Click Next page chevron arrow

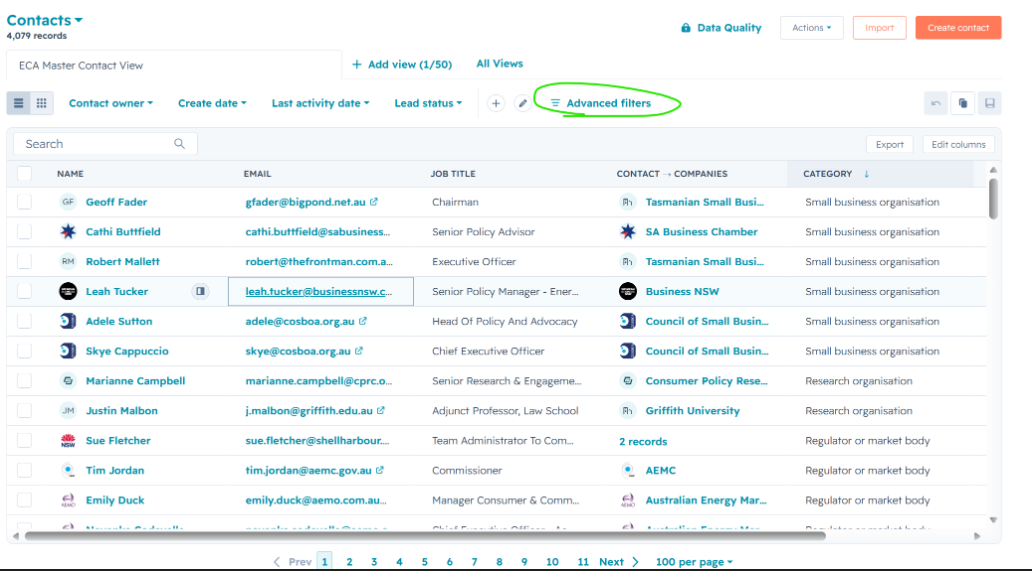pos(635,562)
